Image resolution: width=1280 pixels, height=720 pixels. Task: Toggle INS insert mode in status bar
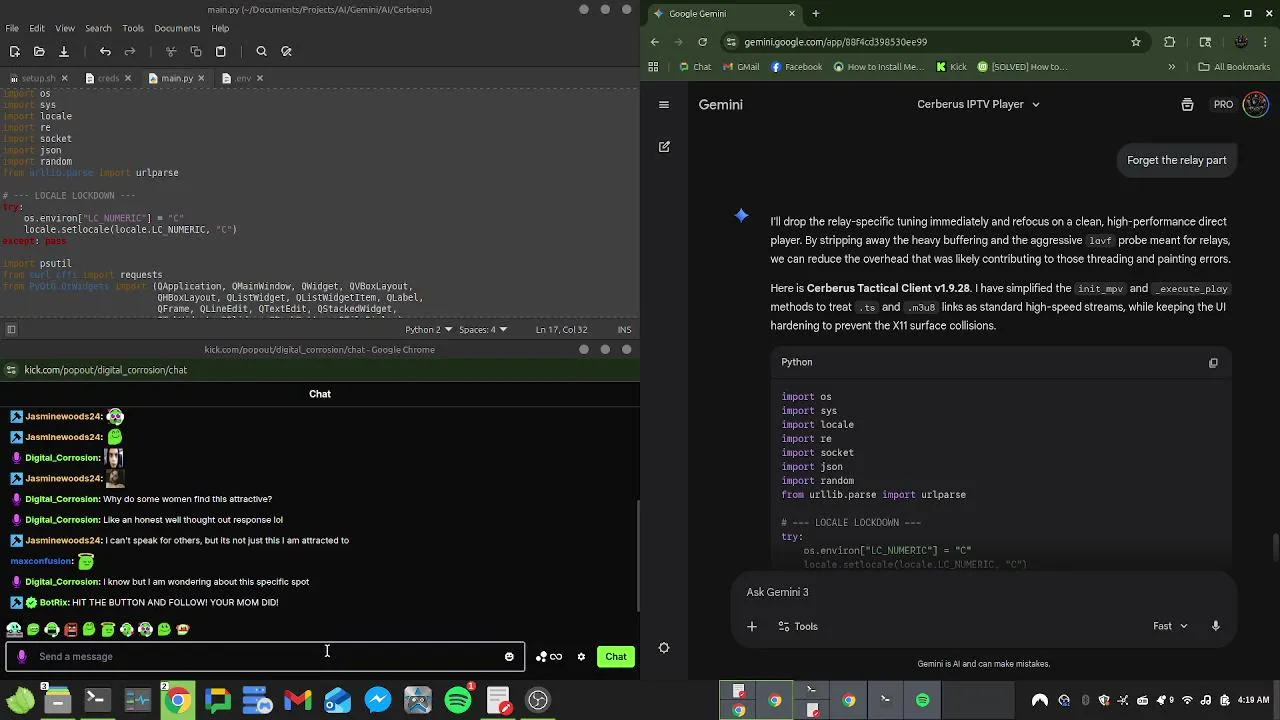(624, 329)
